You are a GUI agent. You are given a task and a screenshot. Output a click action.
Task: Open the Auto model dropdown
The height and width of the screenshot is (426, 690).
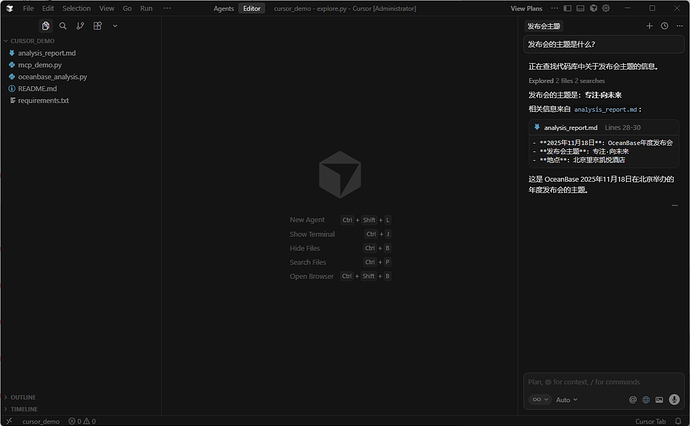click(566, 399)
